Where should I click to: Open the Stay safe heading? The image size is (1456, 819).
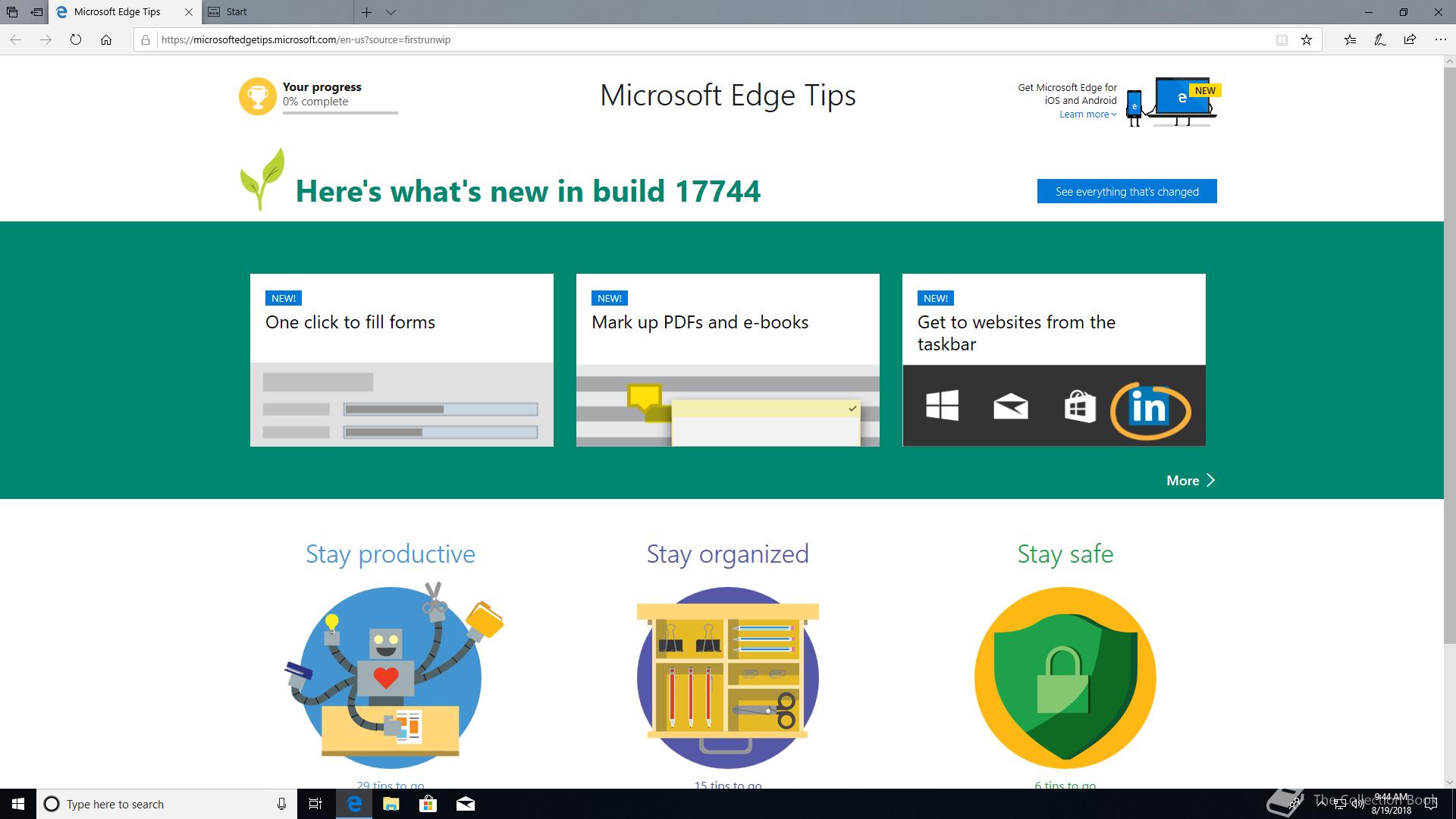(1065, 554)
